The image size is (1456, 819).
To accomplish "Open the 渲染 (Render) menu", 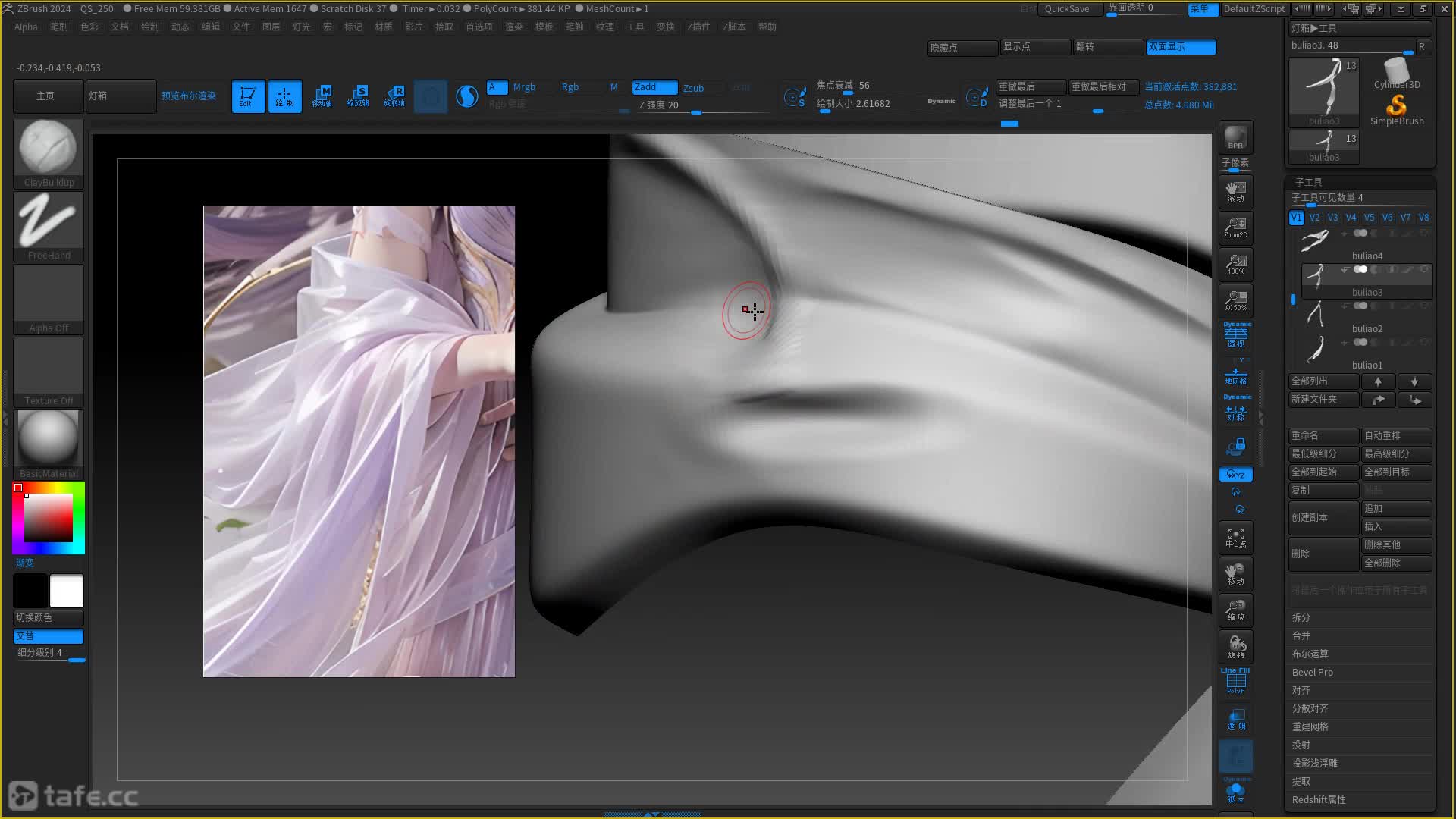I will point(514,27).
